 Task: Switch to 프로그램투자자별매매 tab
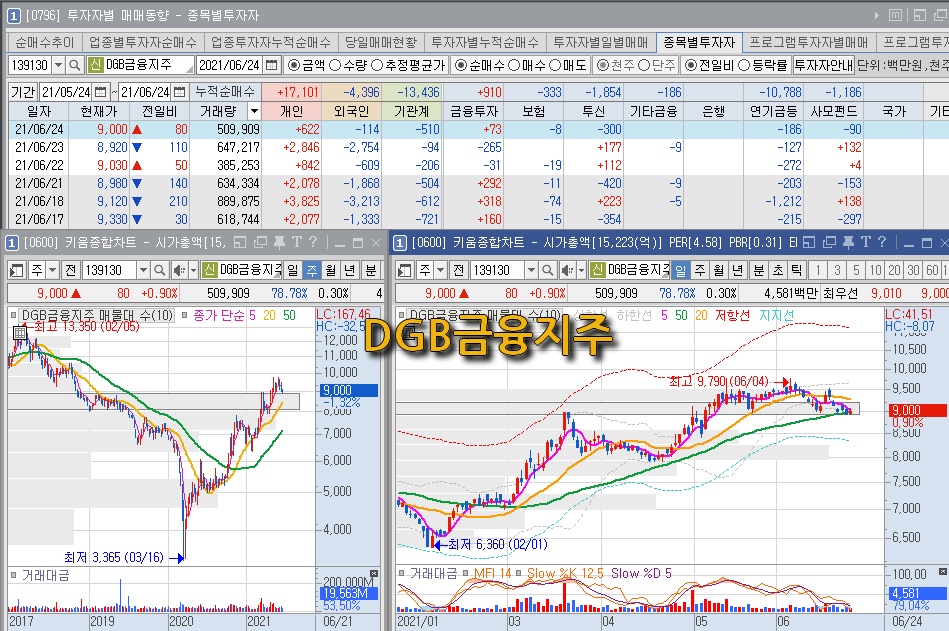[x=809, y=42]
